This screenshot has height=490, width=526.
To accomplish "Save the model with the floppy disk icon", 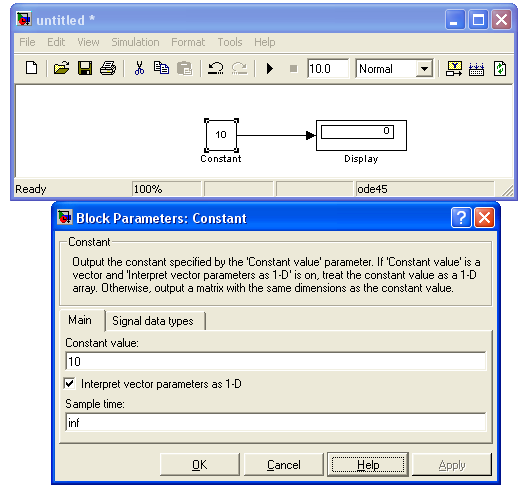I will tap(85, 68).
